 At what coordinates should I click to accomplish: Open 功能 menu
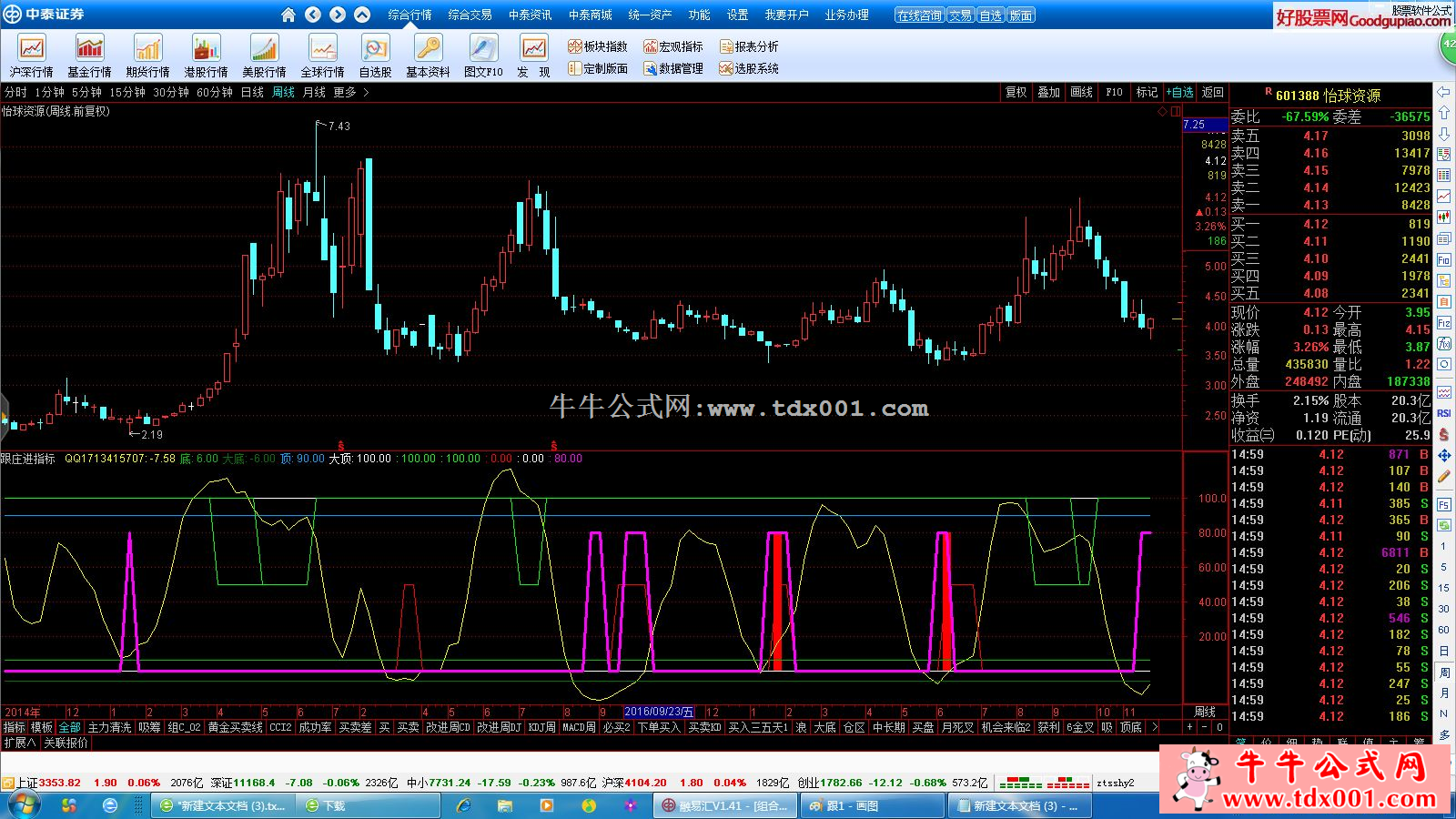coord(699,15)
